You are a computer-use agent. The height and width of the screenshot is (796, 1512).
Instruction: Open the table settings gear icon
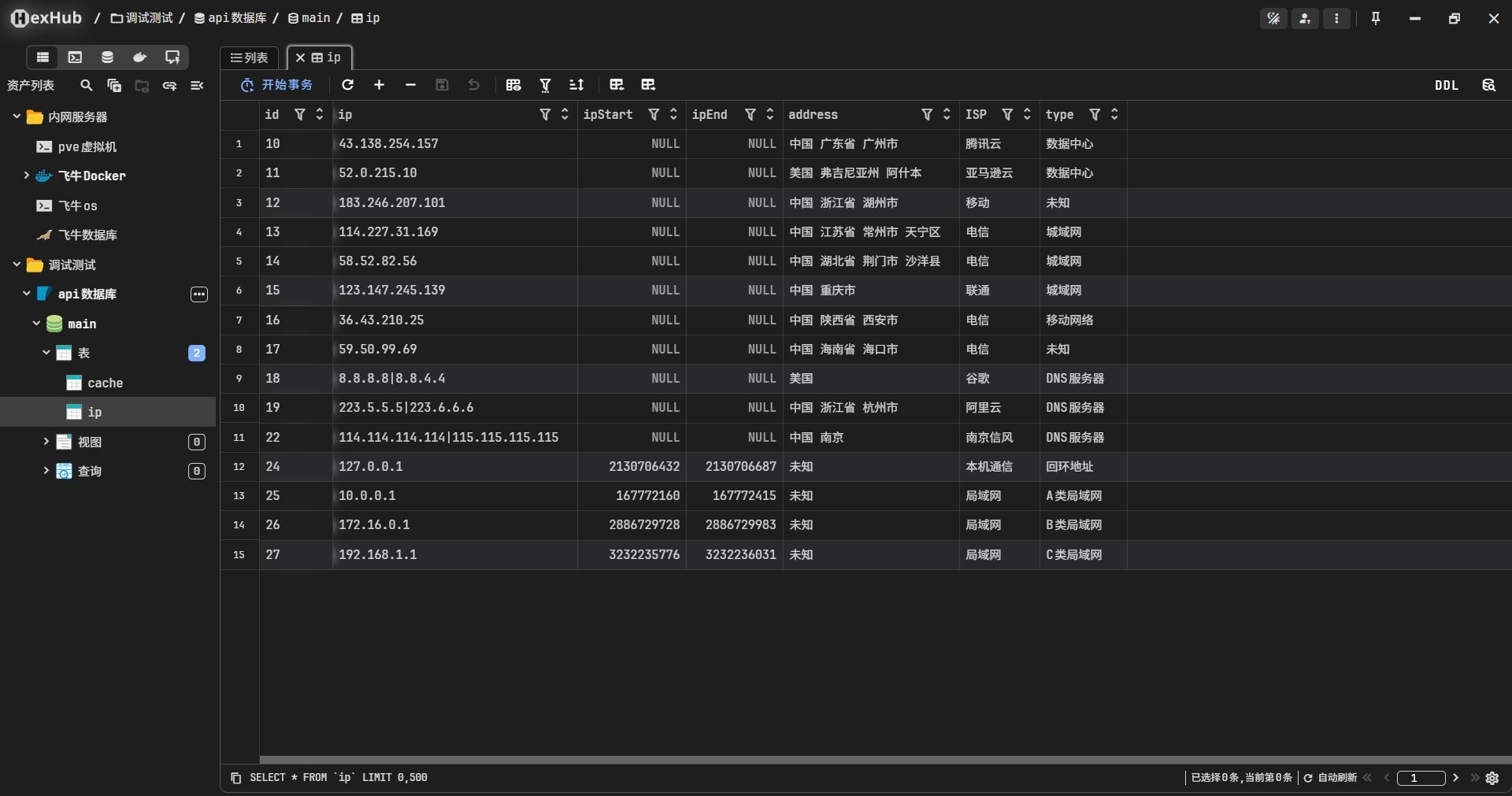pos(1492,778)
